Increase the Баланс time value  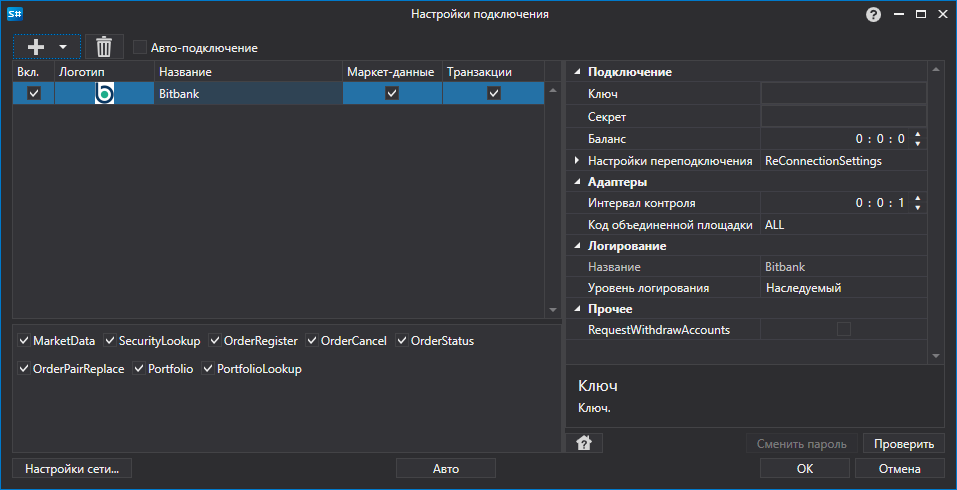click(917, 134)
